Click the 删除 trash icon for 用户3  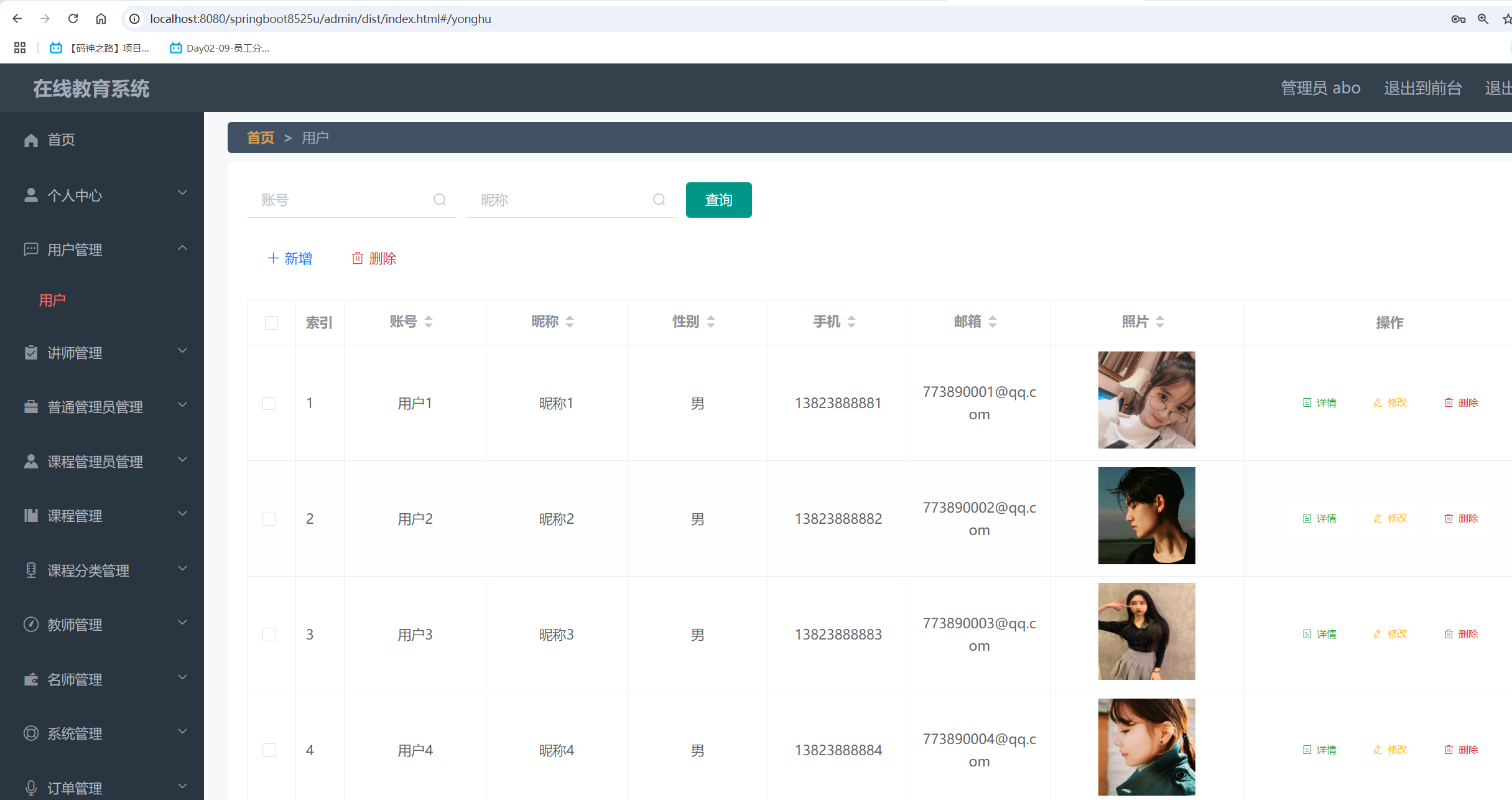point(1449,633)
